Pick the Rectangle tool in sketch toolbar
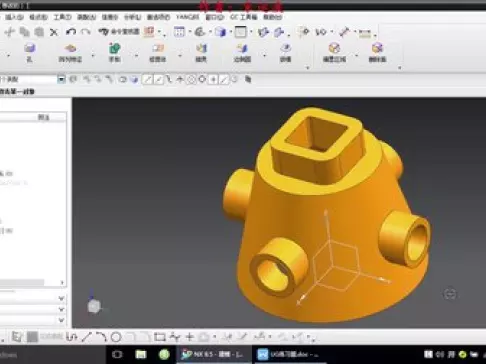This screenshot has width=486, height=364. point(160,337)
